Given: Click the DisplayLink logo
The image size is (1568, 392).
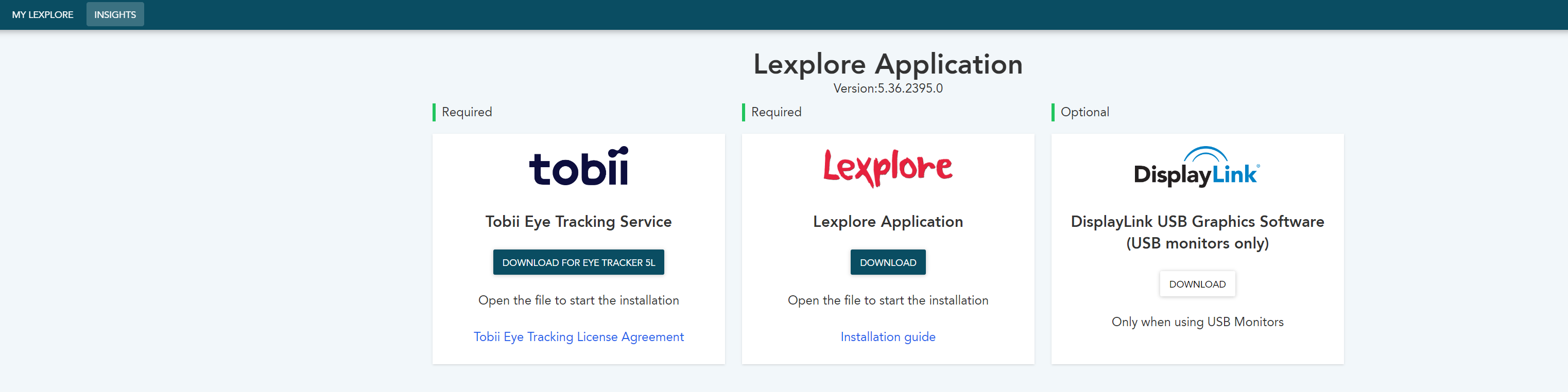Looking at the screenshot, I should [1197, 167].
